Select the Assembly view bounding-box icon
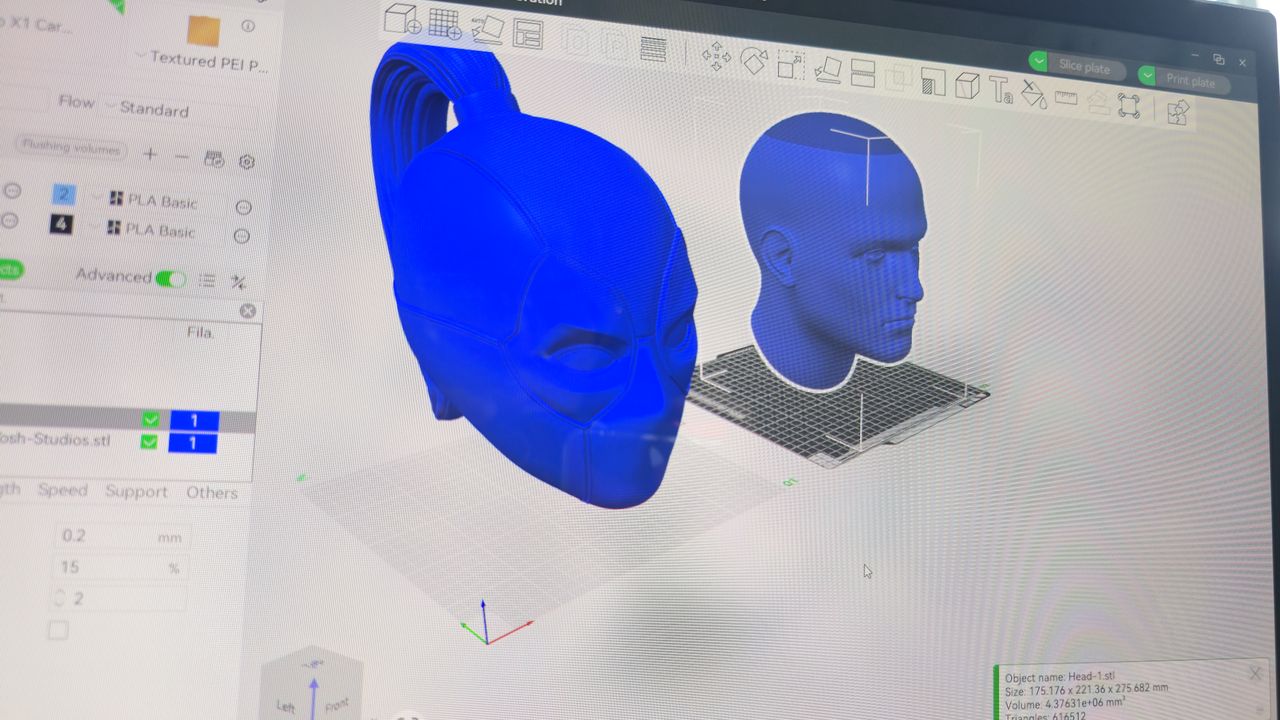Viewport: 1280px width, 720px height. pos(1129,105)
